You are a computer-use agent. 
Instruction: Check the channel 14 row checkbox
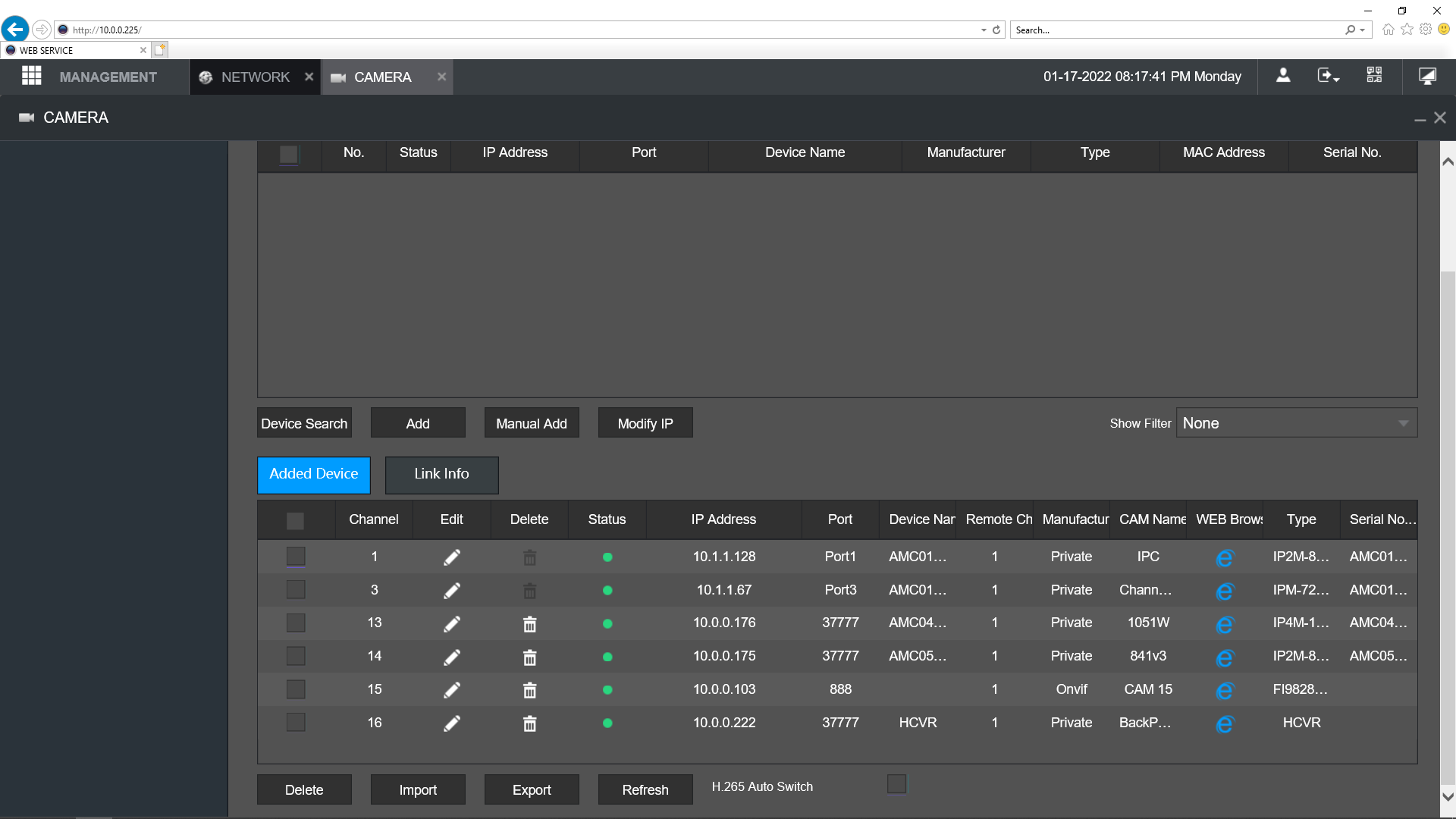[296, 656]
